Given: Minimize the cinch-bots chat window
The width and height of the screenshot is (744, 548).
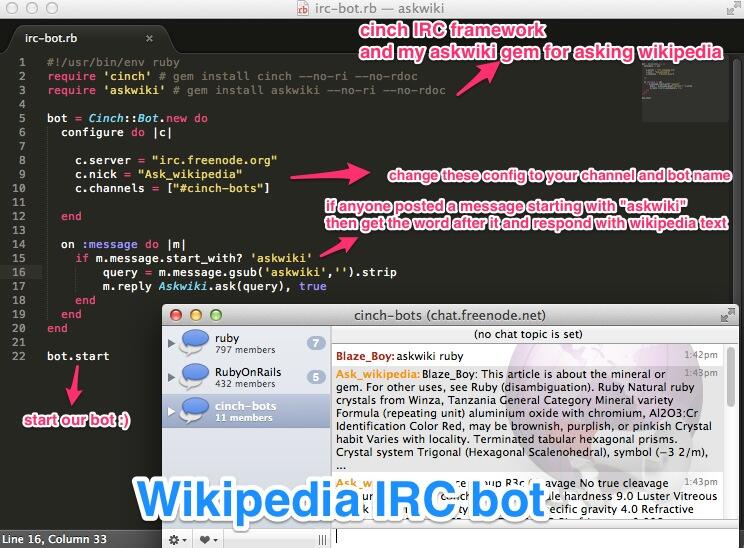Looking at the screenshot, I should click(196, 315).
